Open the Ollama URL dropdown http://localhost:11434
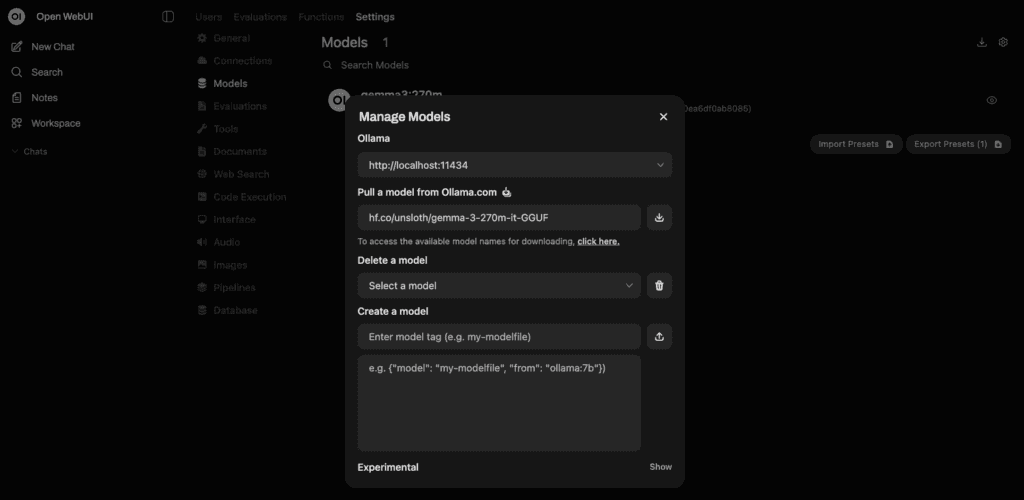Image resolution: width=1024 pixels, height=500 pixels. [x=515, y=165]
